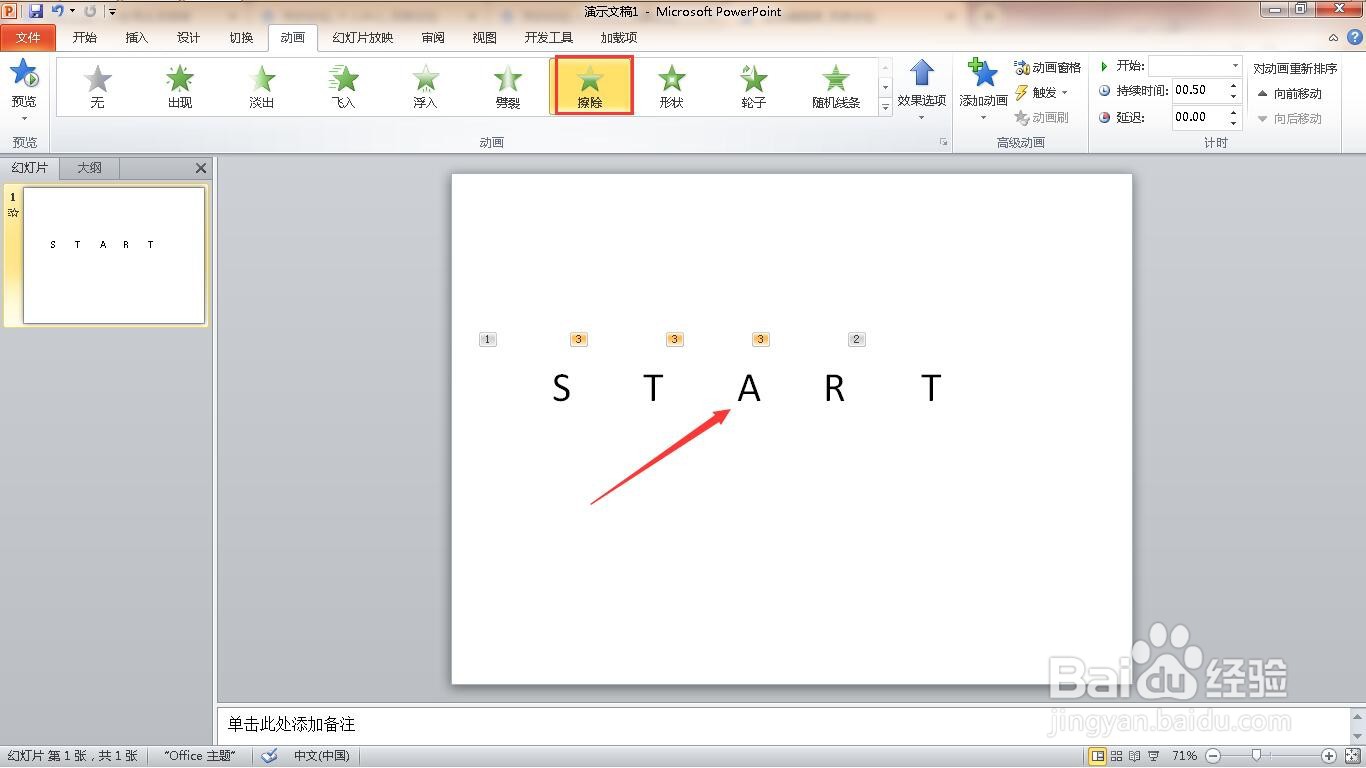Apply the 淡出 (Fade) animation
Viewport: 1366px width, 768px height.
(x=262, y=86)
